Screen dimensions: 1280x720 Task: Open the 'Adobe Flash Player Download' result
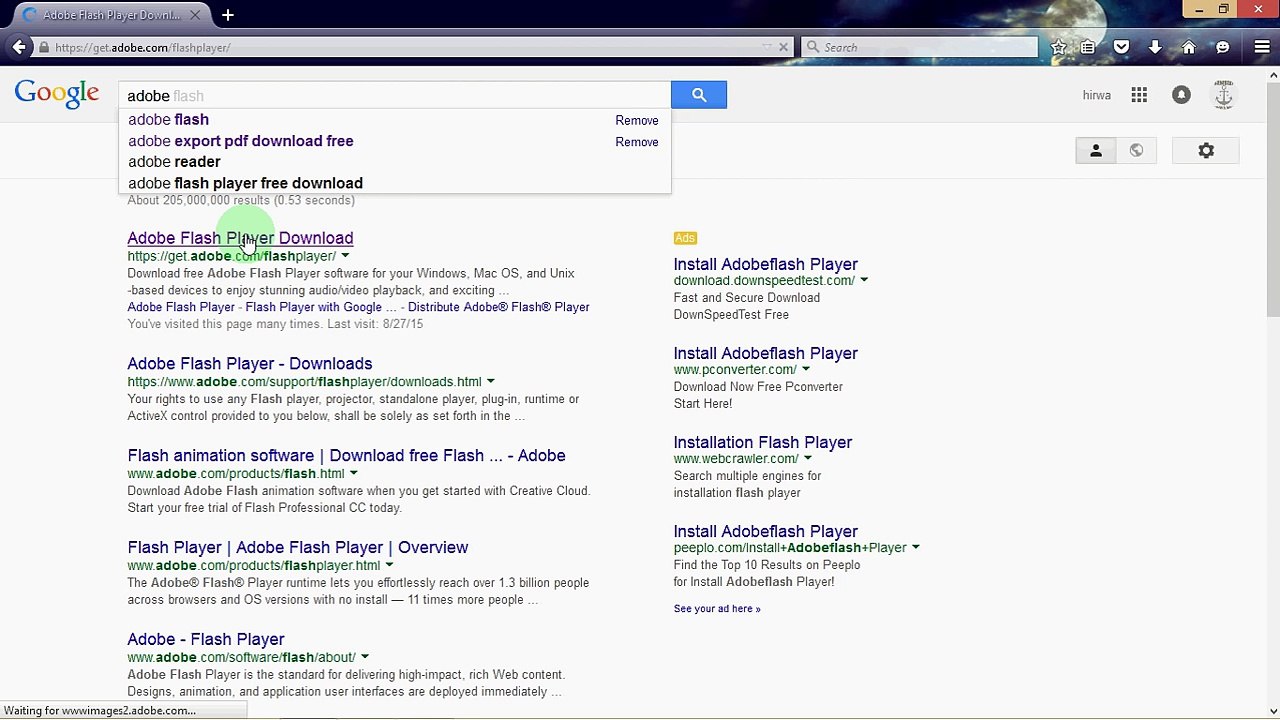pos(240,238)
